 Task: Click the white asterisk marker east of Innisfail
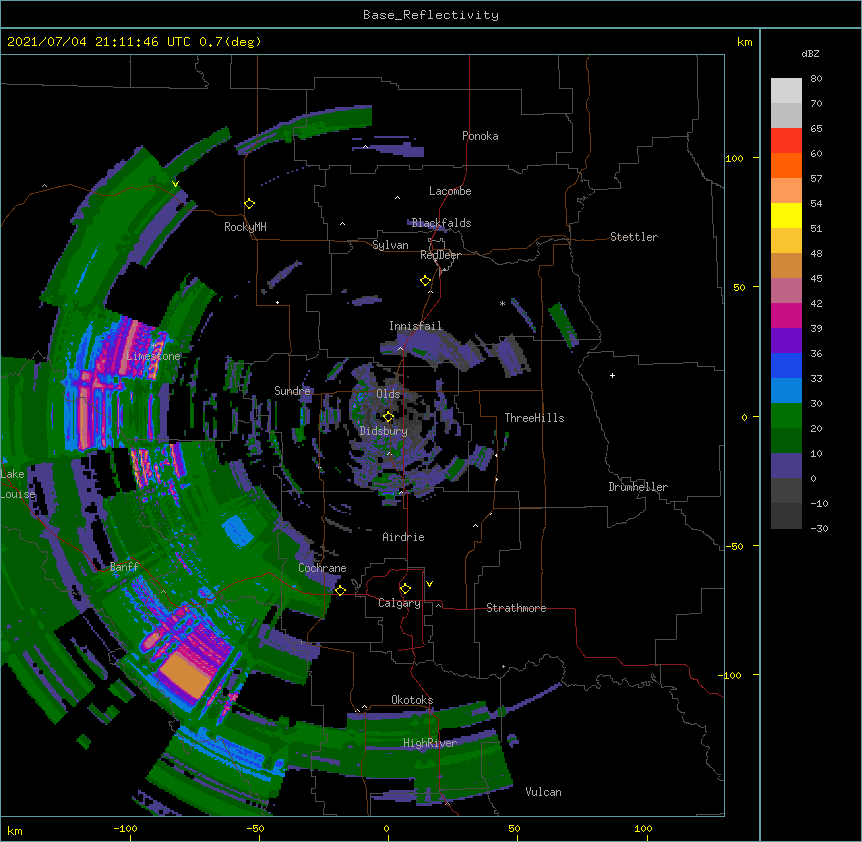tap(502, 303)
